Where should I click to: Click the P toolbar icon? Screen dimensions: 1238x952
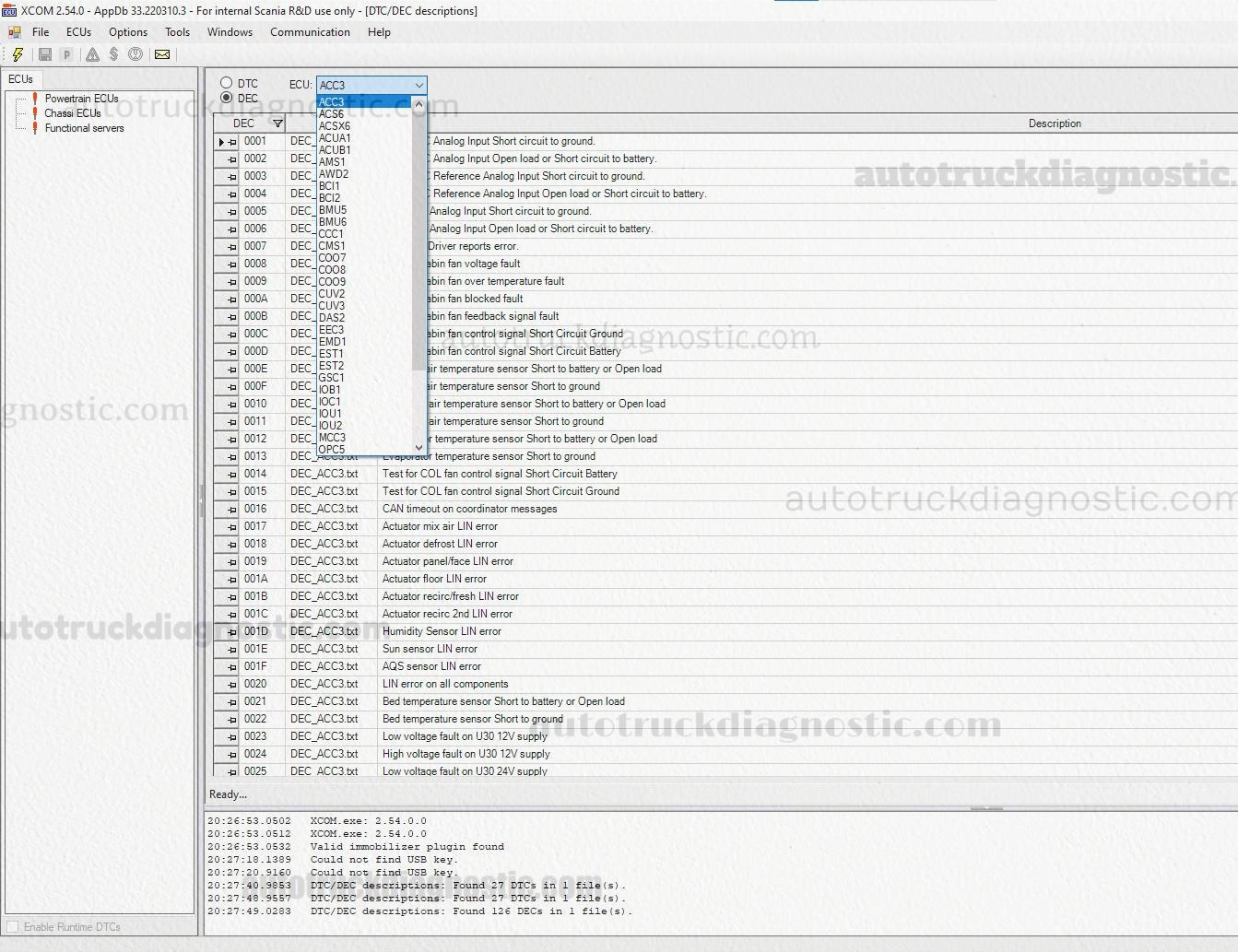point(66,54)
